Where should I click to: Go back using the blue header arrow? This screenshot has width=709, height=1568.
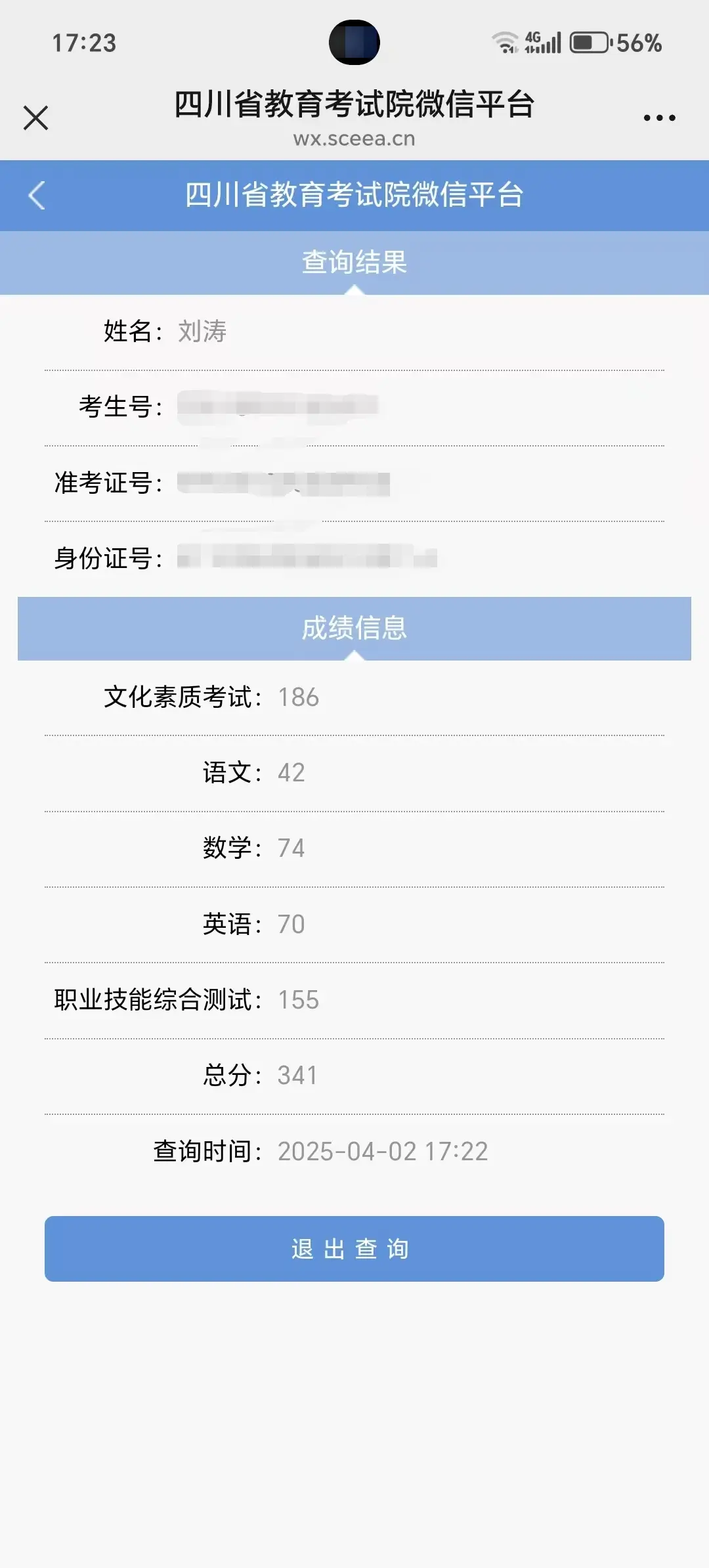[37, 196]
